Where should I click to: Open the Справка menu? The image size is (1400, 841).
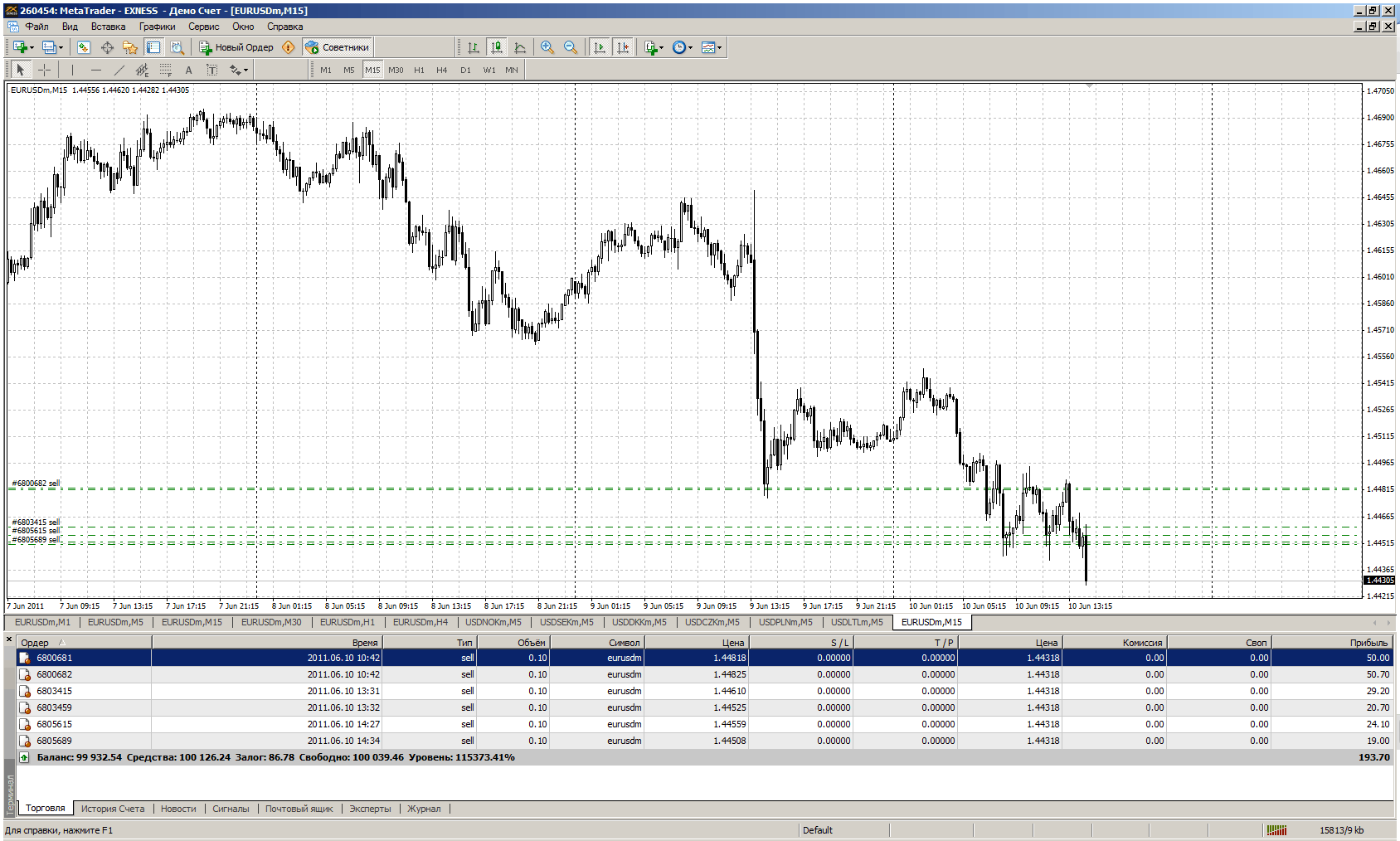[284, 27]
